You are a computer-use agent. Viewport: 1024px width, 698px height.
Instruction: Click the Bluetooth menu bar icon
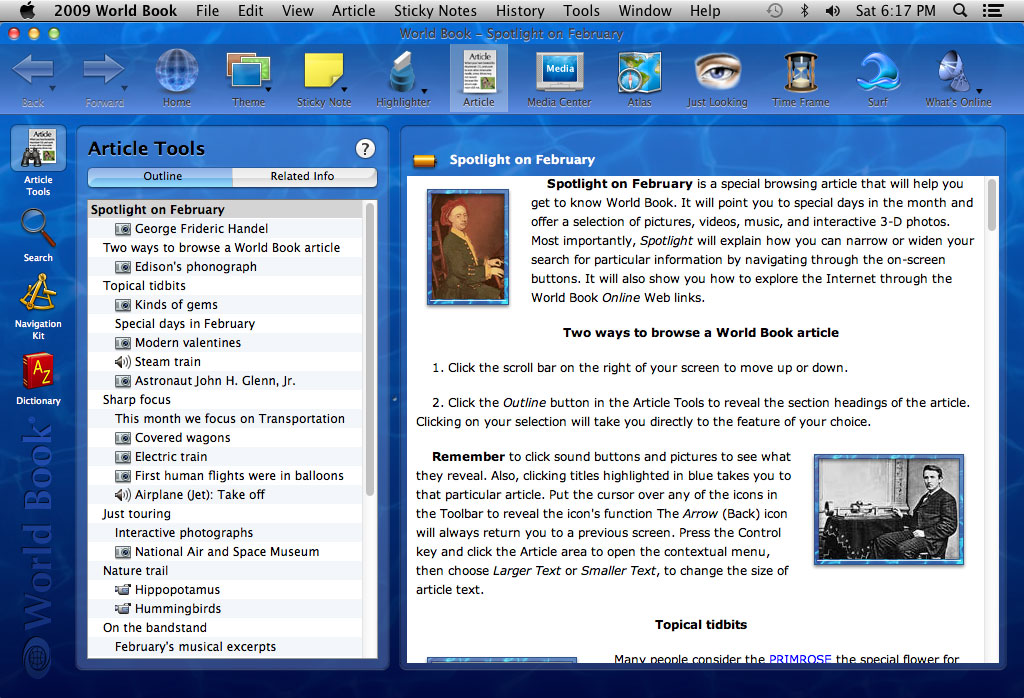pos(805,10)
